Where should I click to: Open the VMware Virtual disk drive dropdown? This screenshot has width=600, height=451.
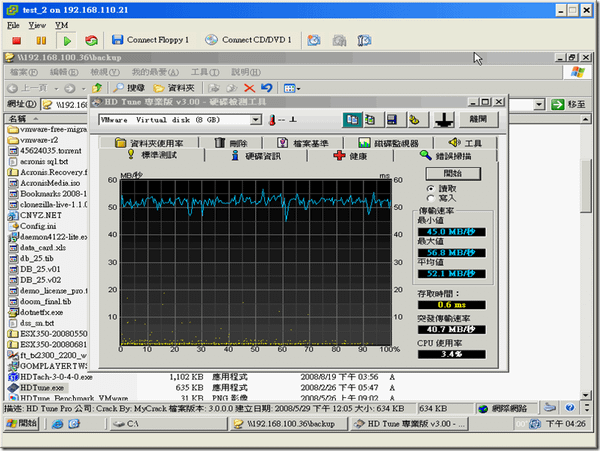click(x=256, y=120)
